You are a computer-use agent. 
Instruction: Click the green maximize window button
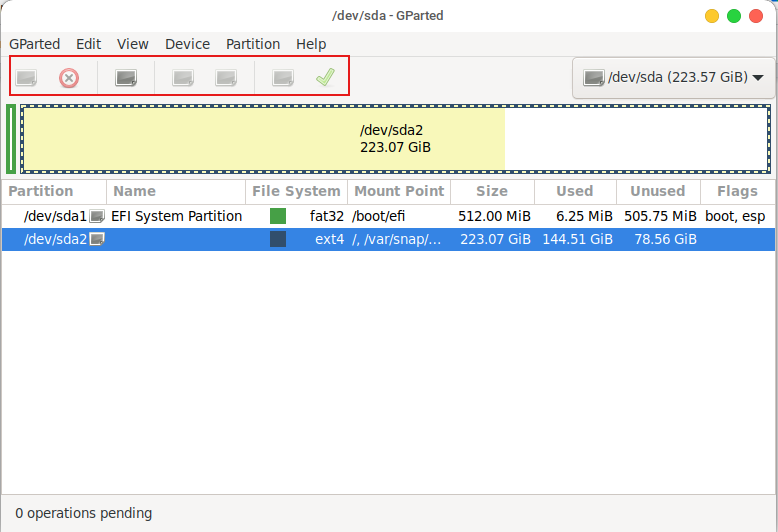[734, 16]
